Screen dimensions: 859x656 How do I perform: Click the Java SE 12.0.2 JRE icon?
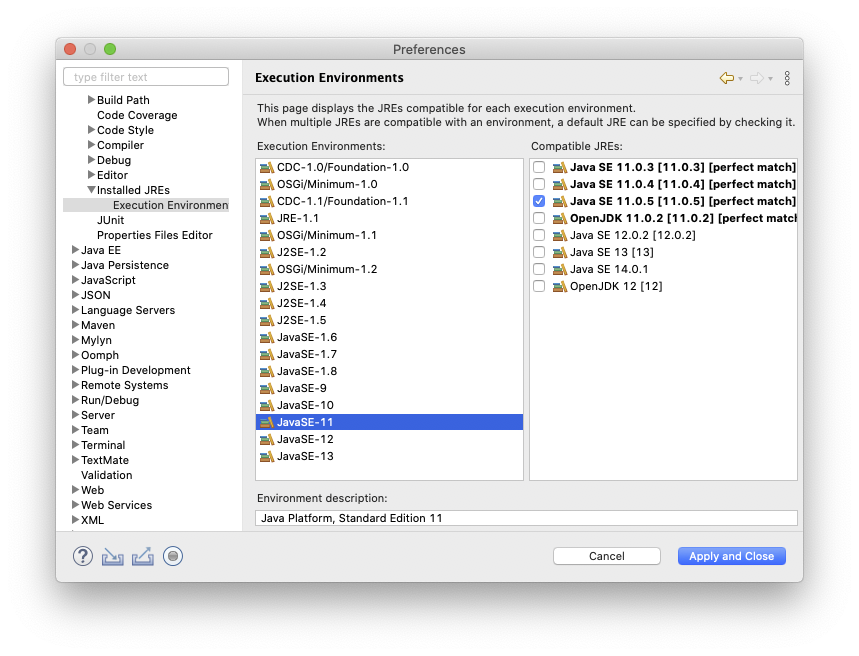click(560, 236)
